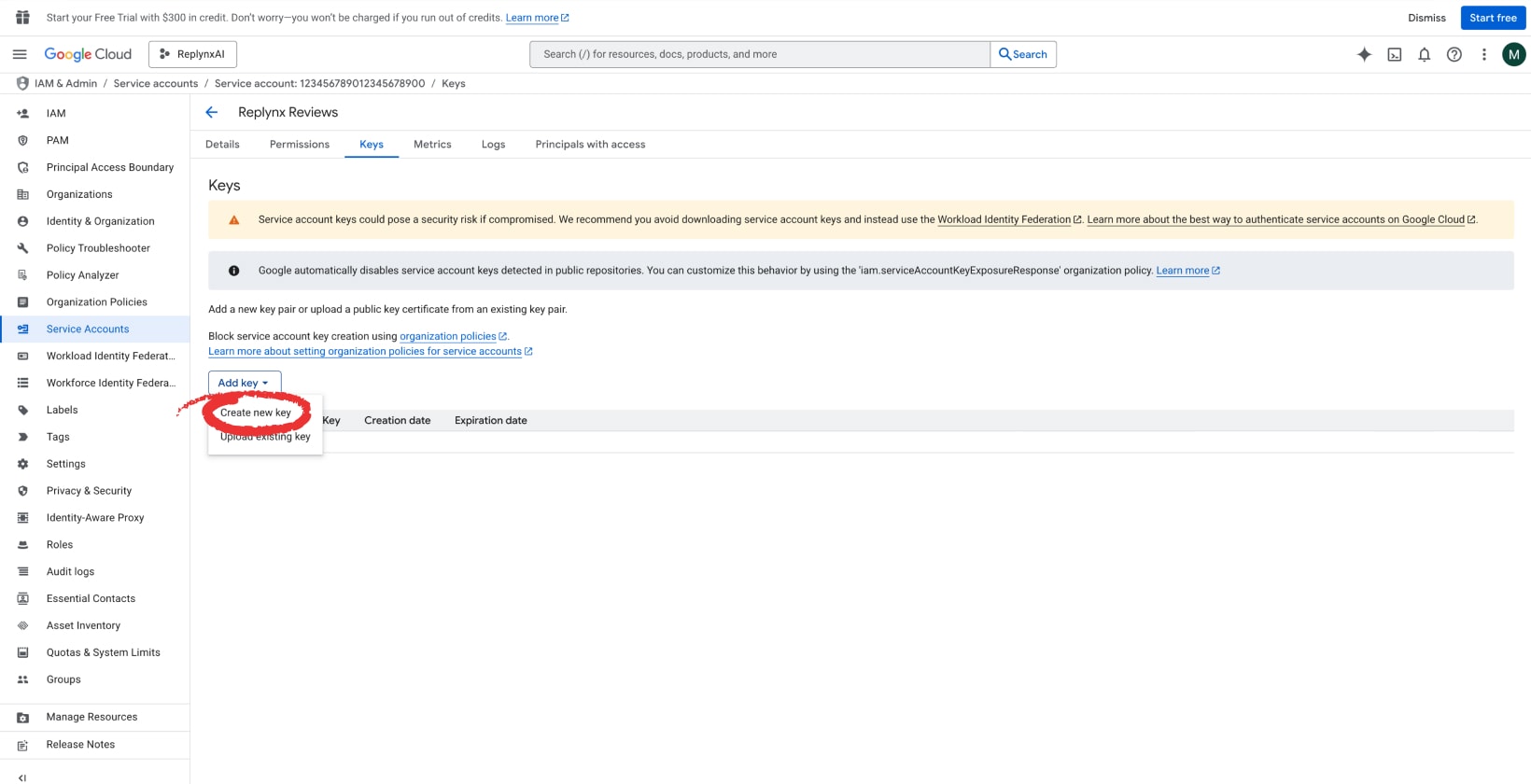1531x784 pixels.
Task: Open account avatar M
Action: (1513, 55)
